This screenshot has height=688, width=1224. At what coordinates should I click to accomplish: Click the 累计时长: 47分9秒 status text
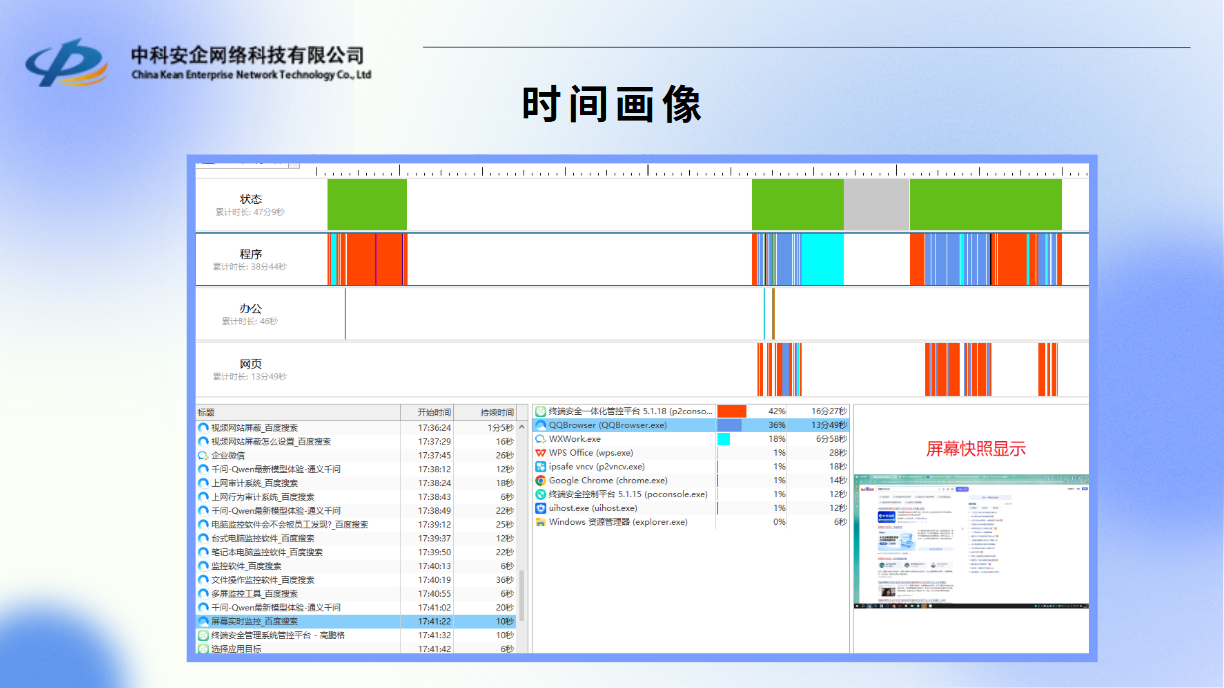pos(250,212)
